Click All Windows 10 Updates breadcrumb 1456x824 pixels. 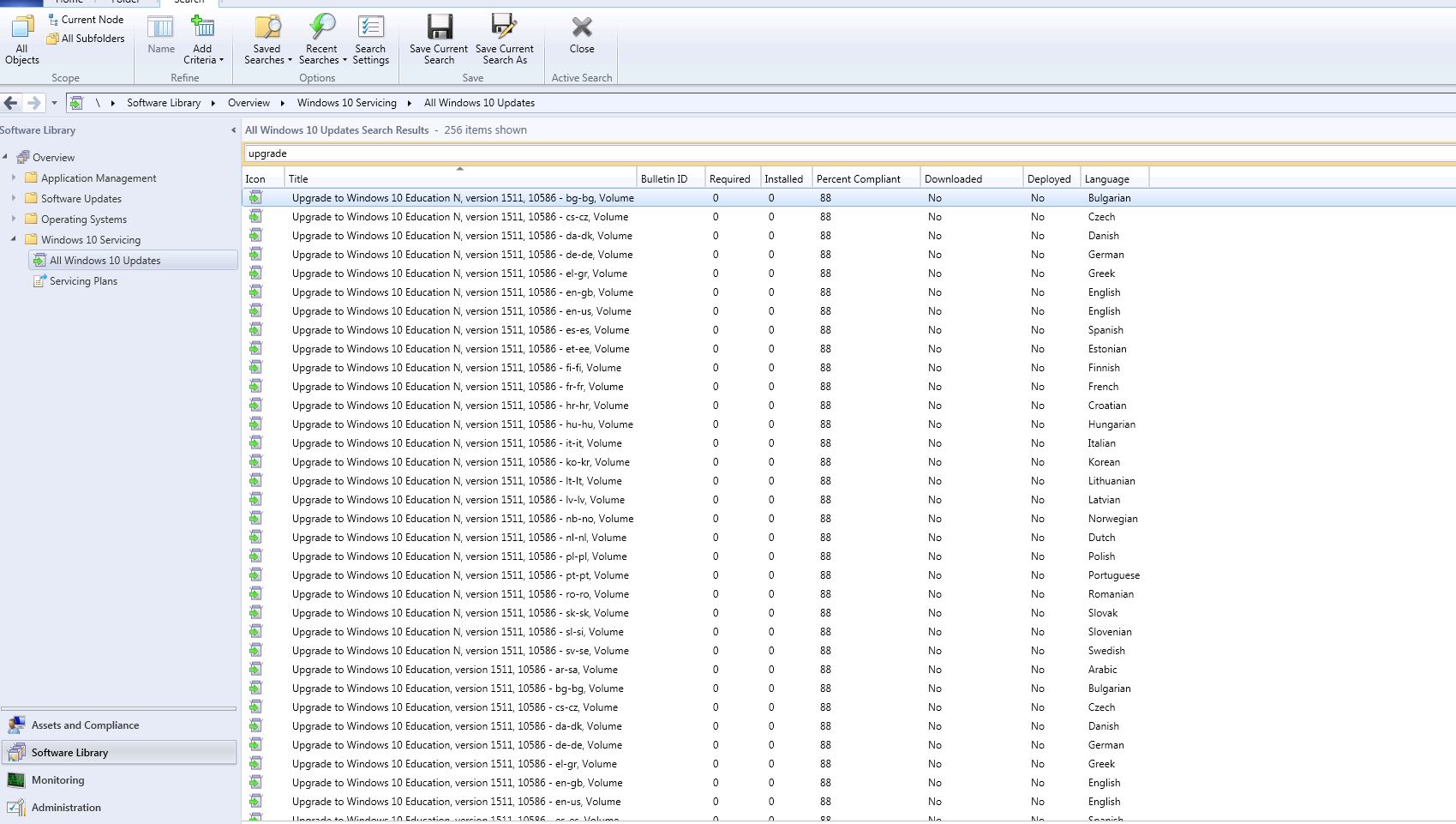click(x=479, y=103)
